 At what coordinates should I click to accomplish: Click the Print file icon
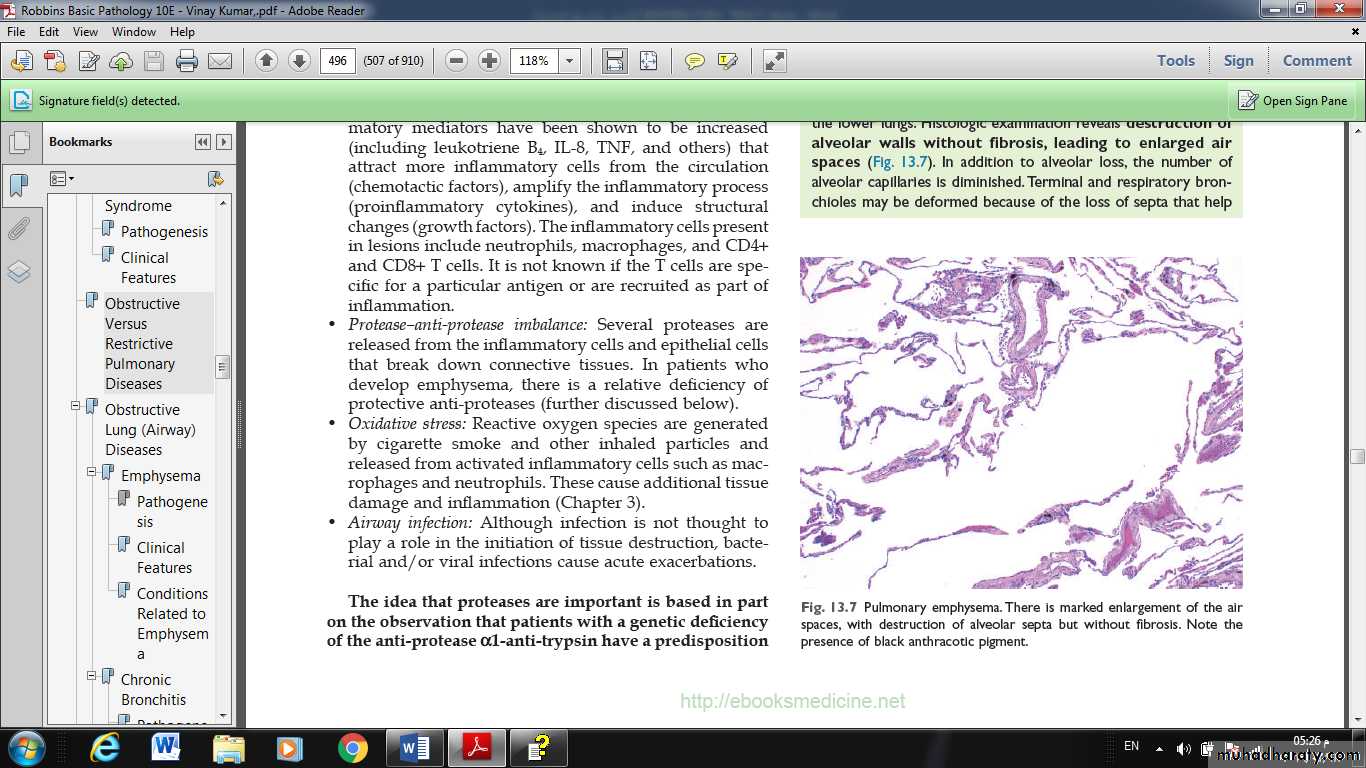[186, 61]
